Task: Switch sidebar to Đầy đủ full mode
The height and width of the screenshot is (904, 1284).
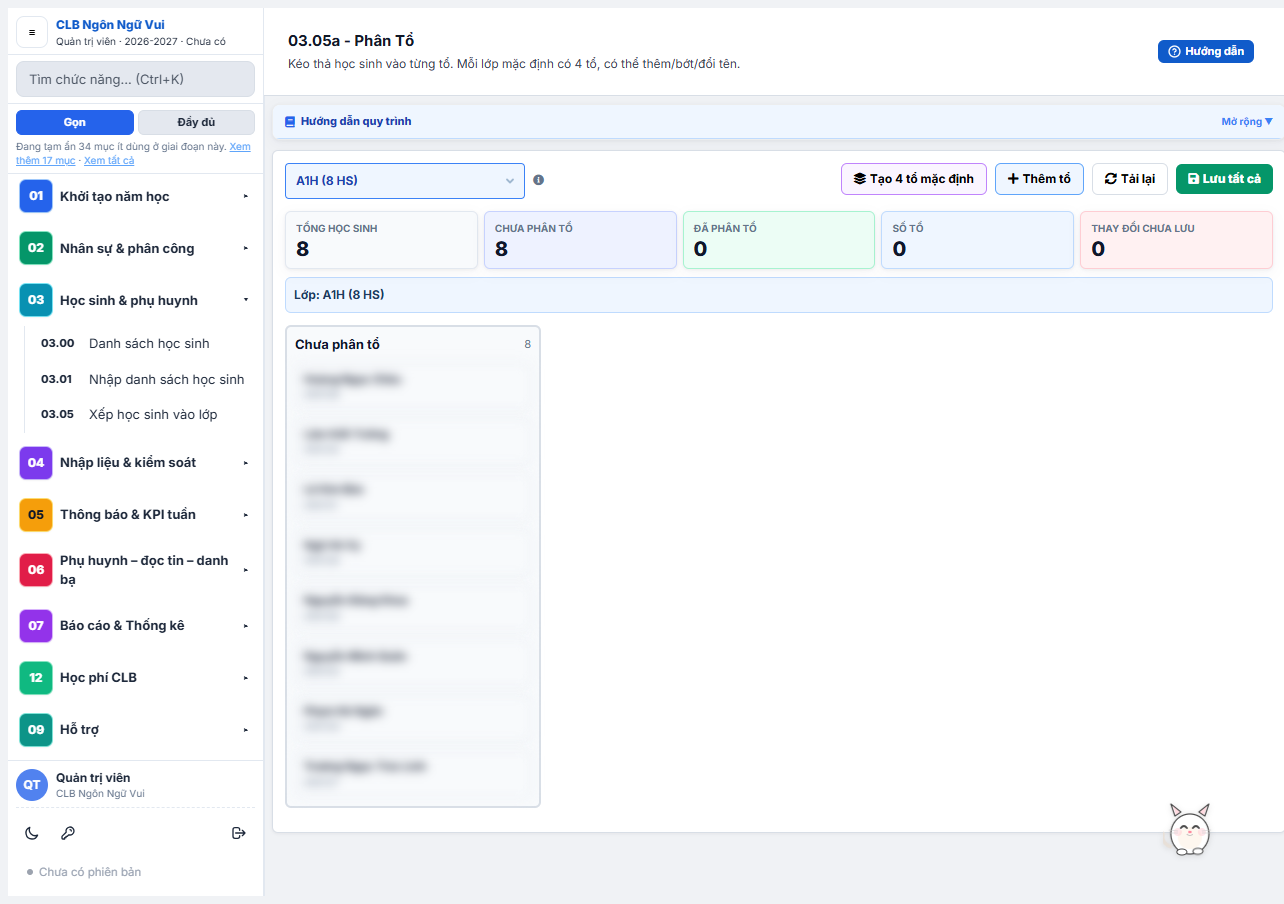Action: click(196, 122)
